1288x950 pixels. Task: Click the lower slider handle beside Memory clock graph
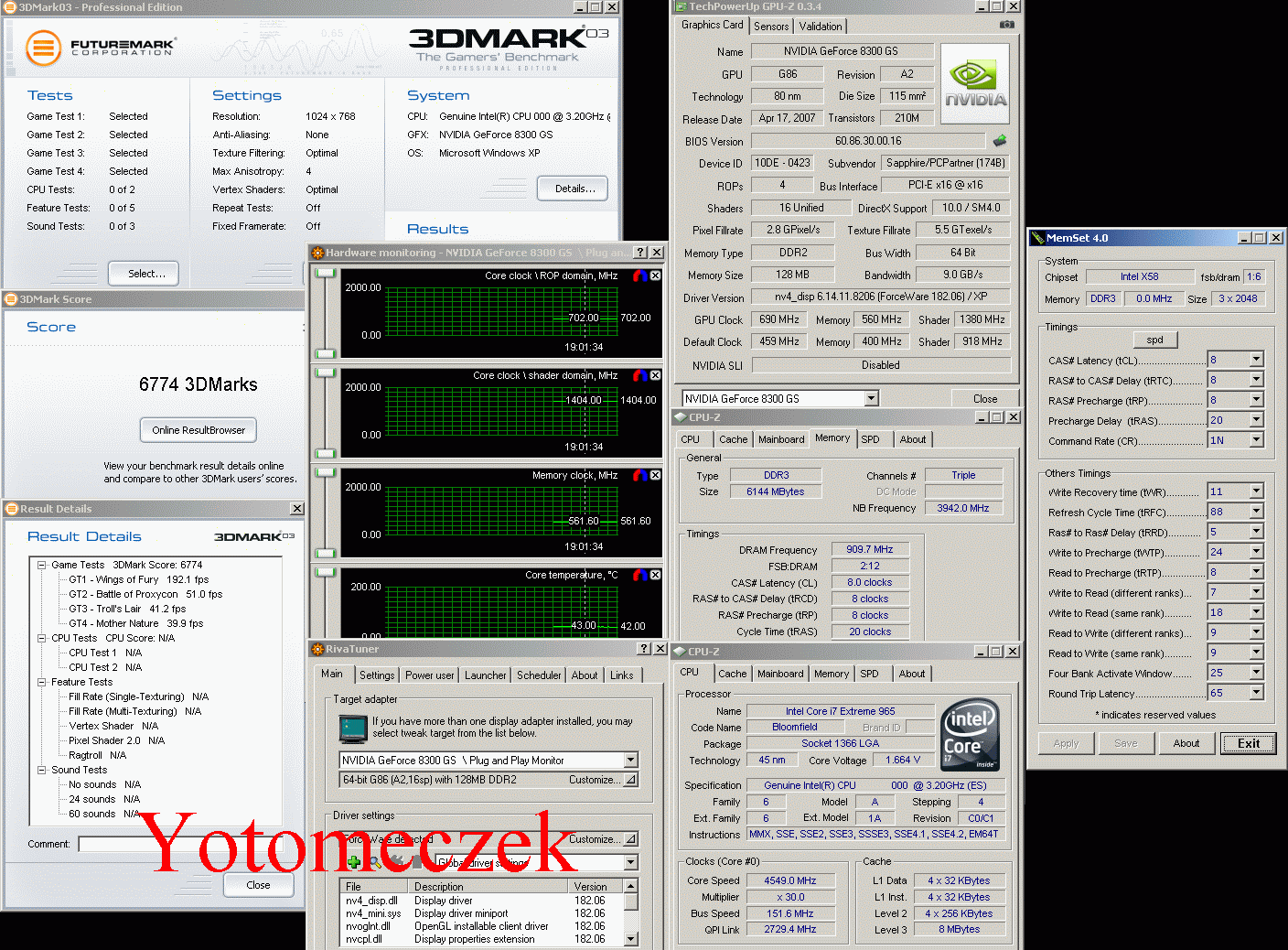click(325, 553)
